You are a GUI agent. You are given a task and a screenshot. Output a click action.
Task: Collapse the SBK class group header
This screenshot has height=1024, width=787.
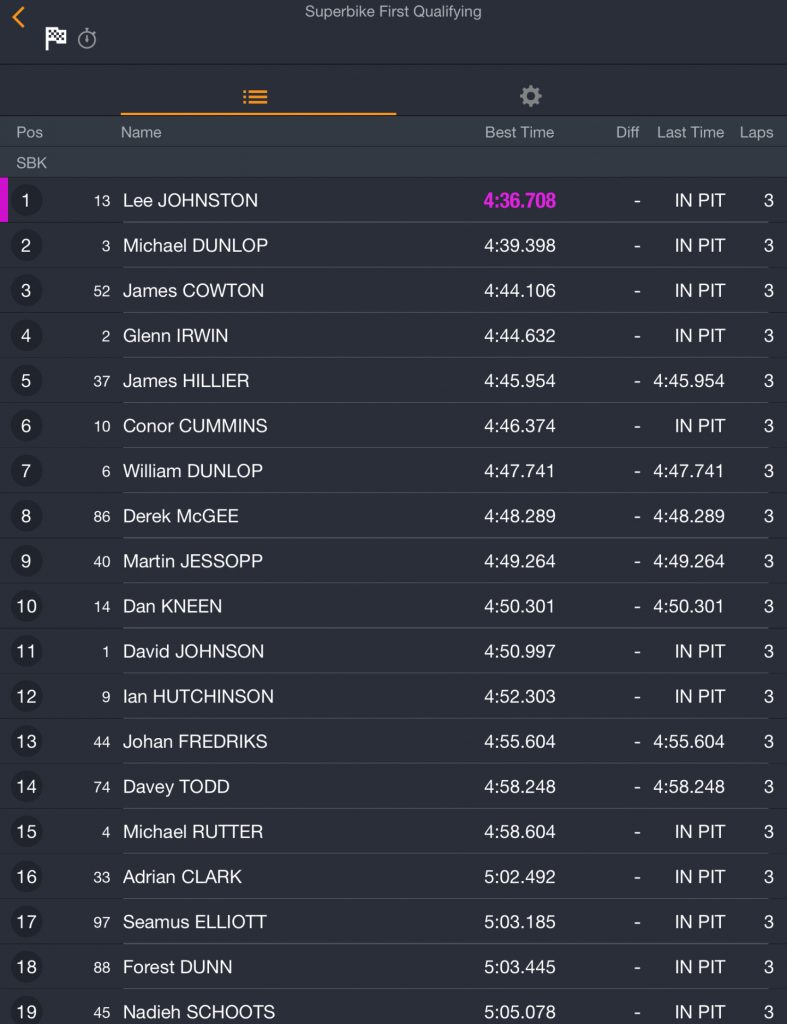click(393, 163)
